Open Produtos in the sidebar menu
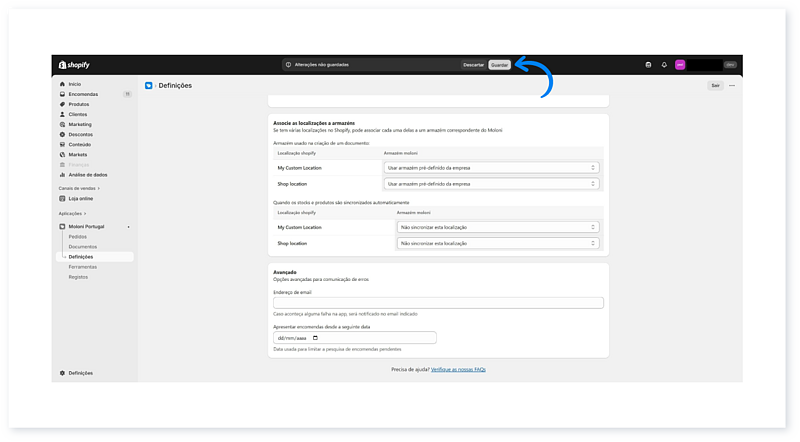Viewport: 800px width, 442px height. point(79,104)
